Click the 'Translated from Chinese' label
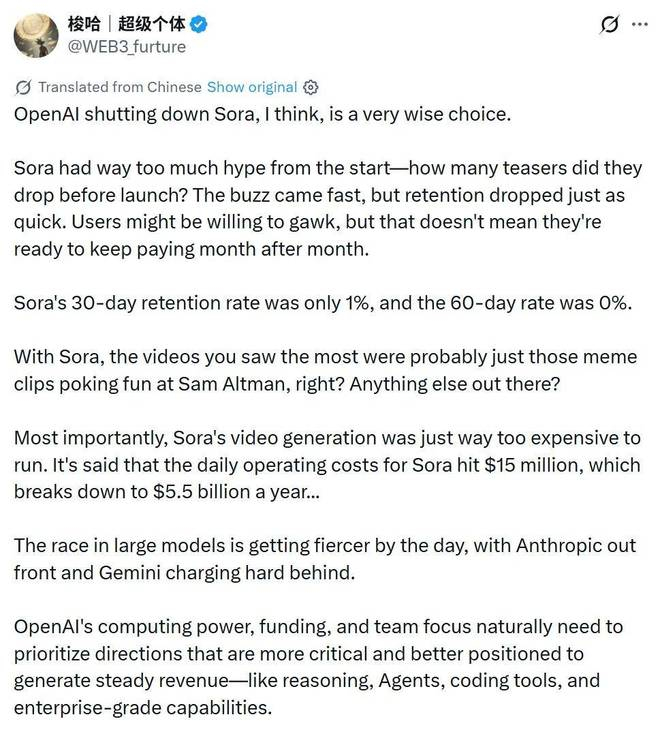The width and height of the screenshot is (660, 732). (119, 87)
